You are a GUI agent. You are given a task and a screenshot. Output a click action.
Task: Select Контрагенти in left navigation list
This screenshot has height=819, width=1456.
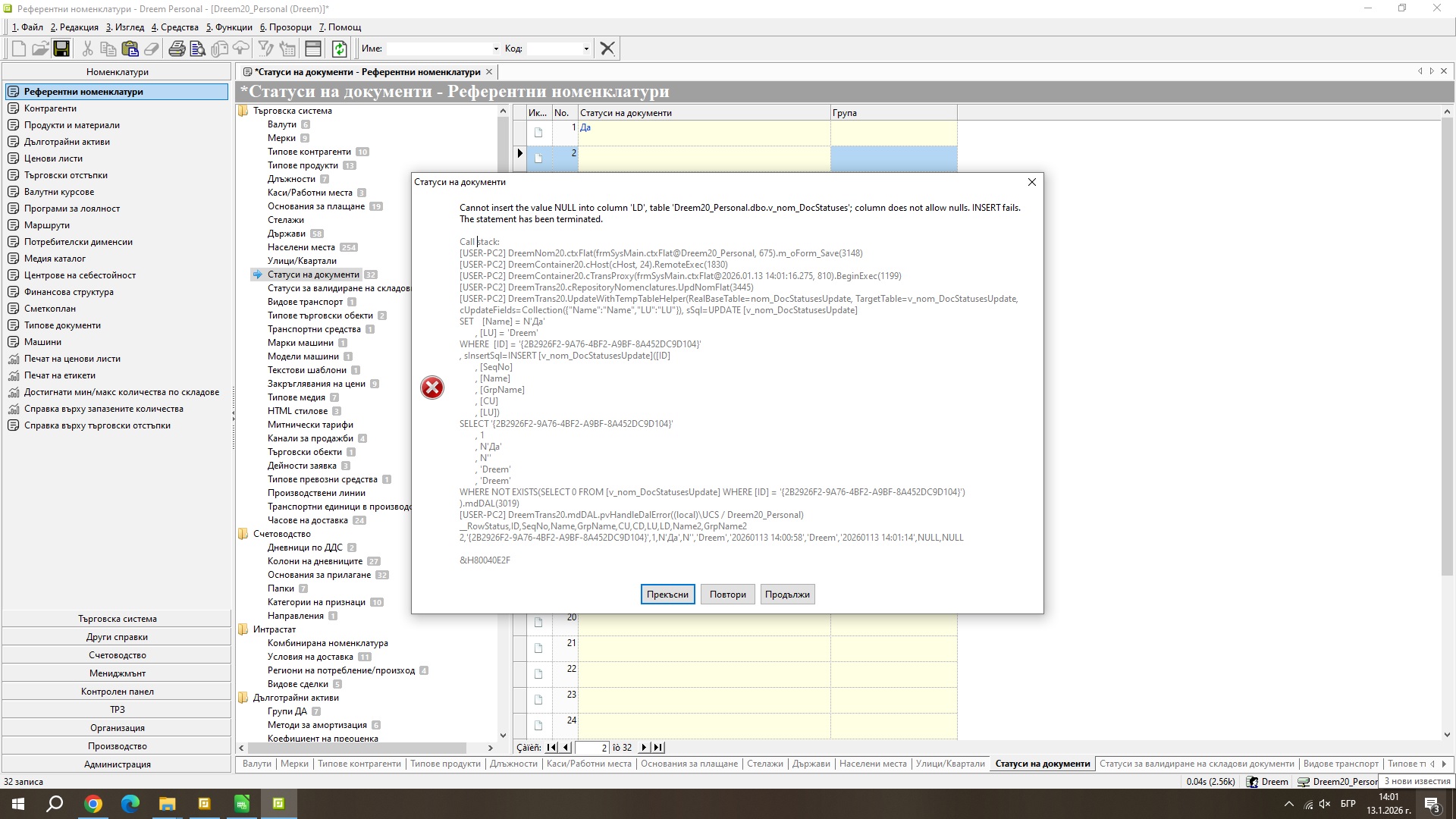click(50, 108)
